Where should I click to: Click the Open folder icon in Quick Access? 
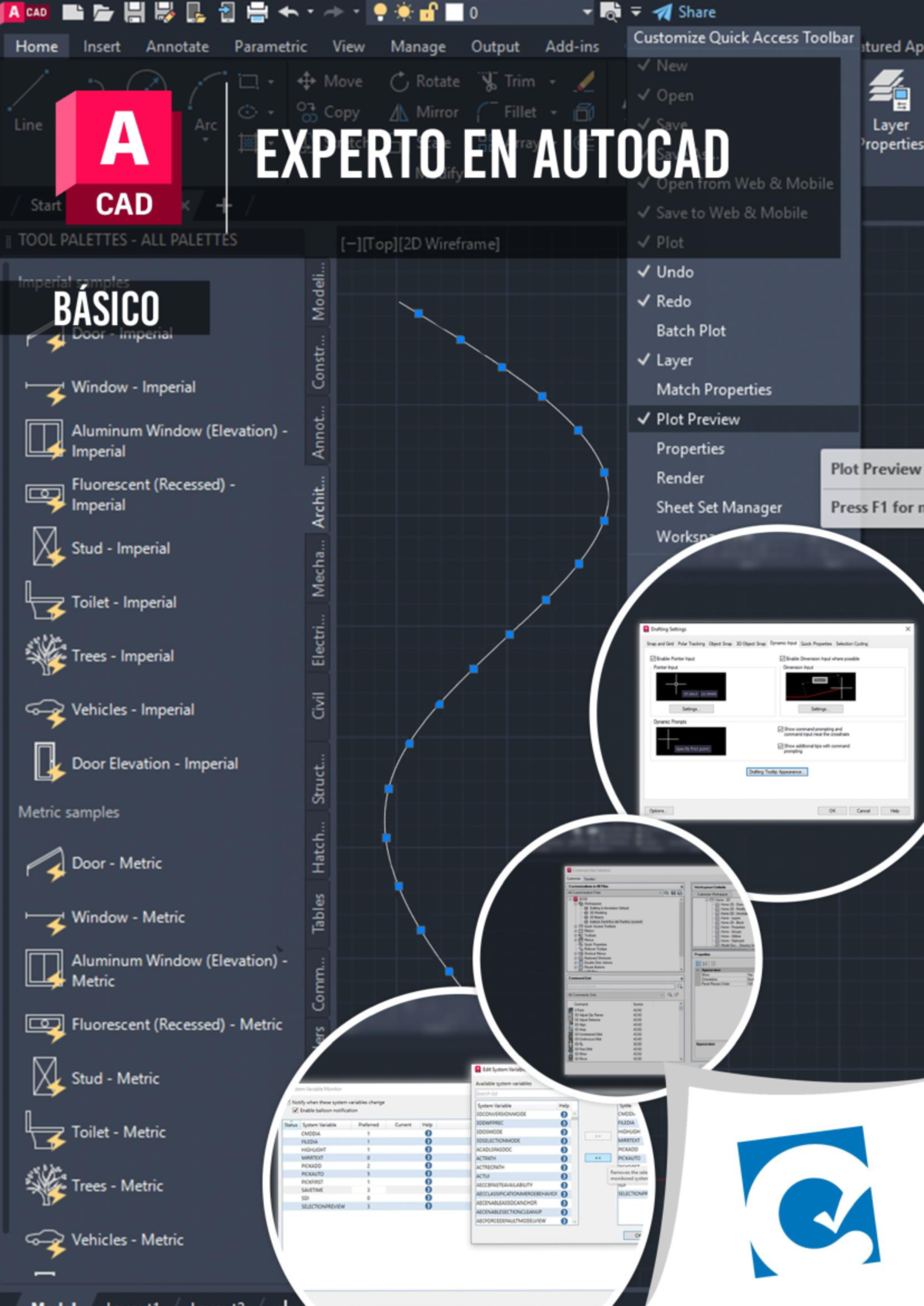[103, 12]
